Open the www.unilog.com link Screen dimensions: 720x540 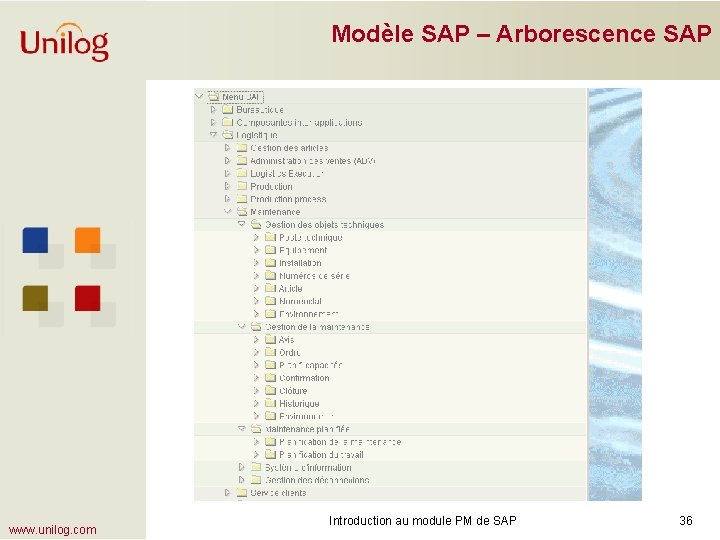[52, 530]
